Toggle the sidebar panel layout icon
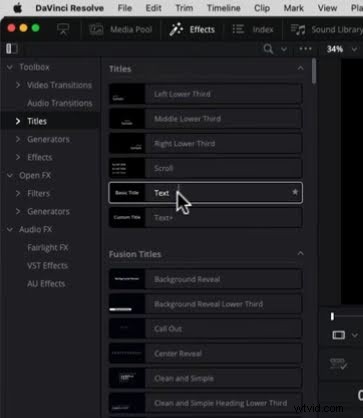The image size is (363, 418). point(12,49)
